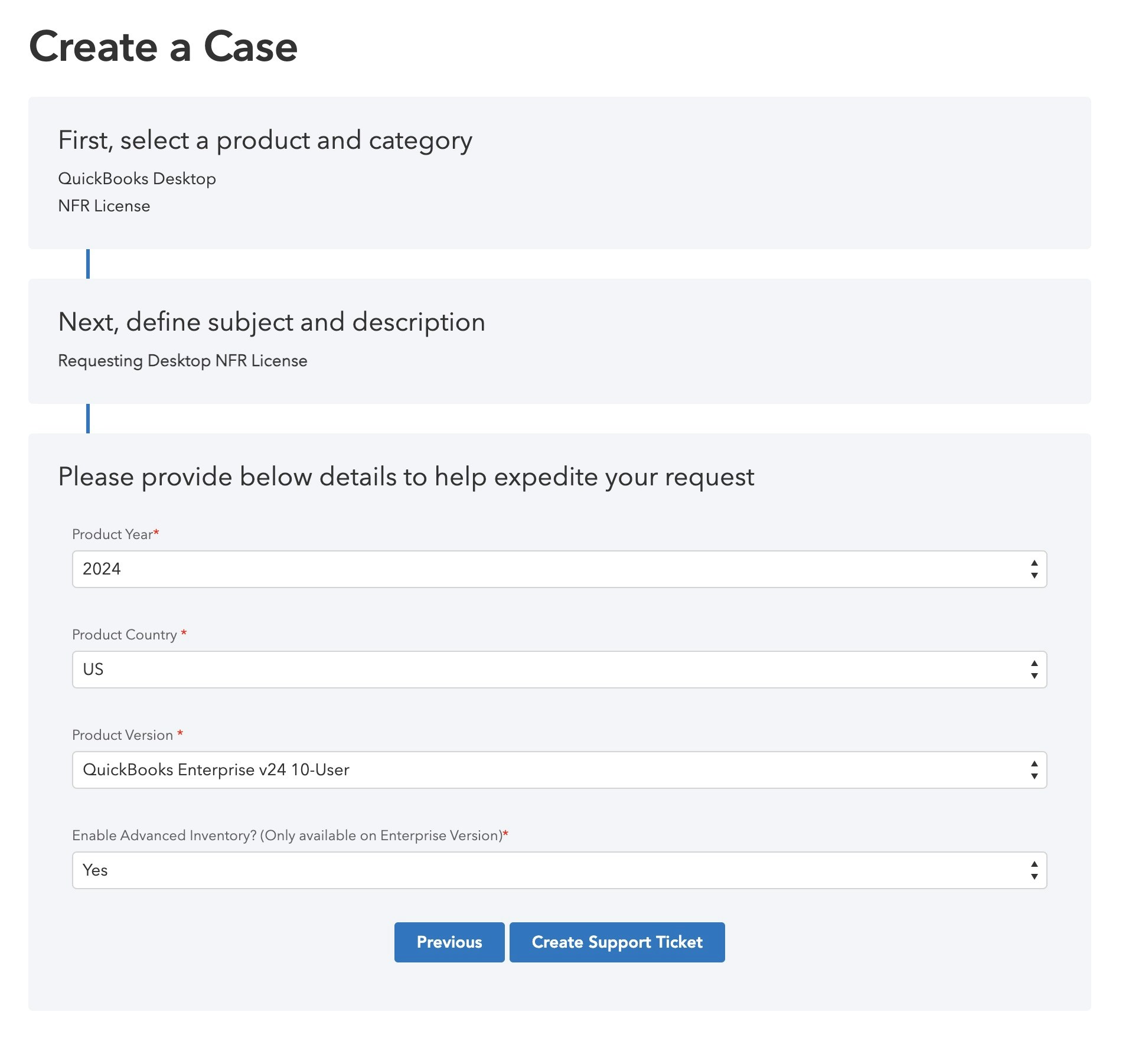Select the 'Next, define subject and description' step
This screenshot has width=1129, height=1064.
(272, 322)
